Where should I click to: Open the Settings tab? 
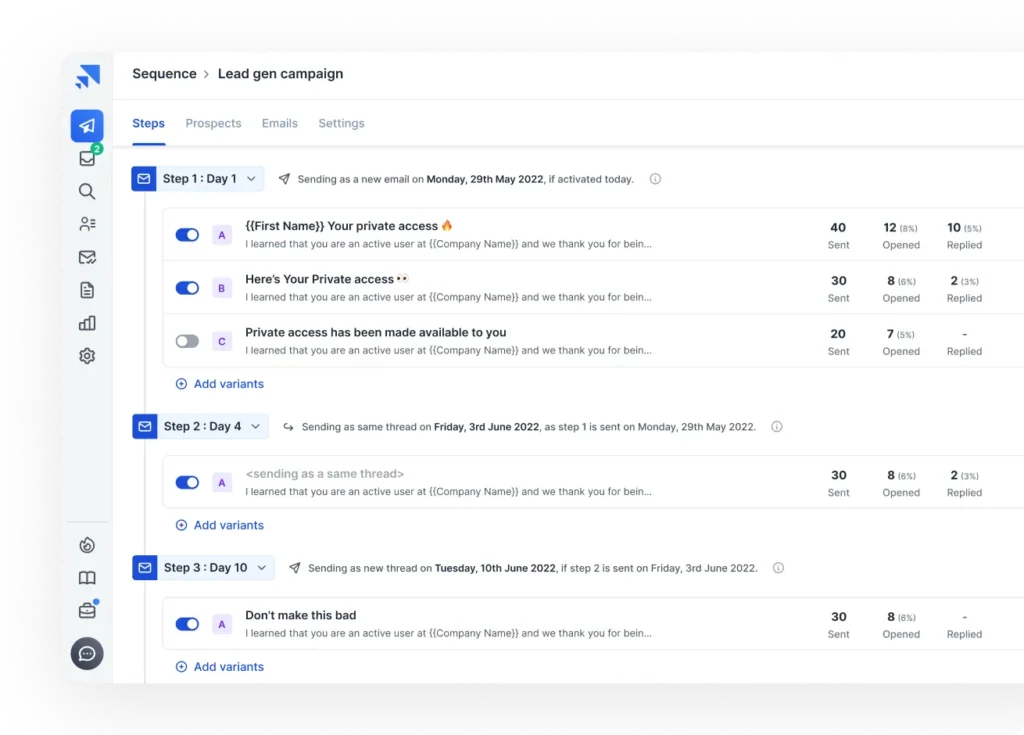coord(341,123)
